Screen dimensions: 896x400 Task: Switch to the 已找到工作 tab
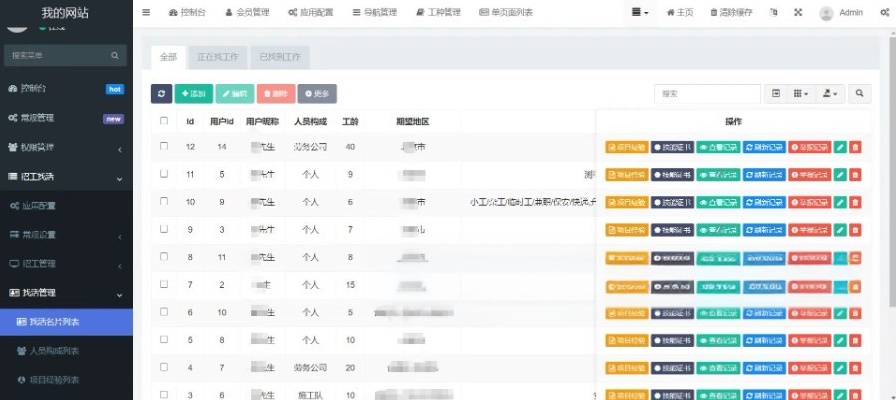(280, 57)
